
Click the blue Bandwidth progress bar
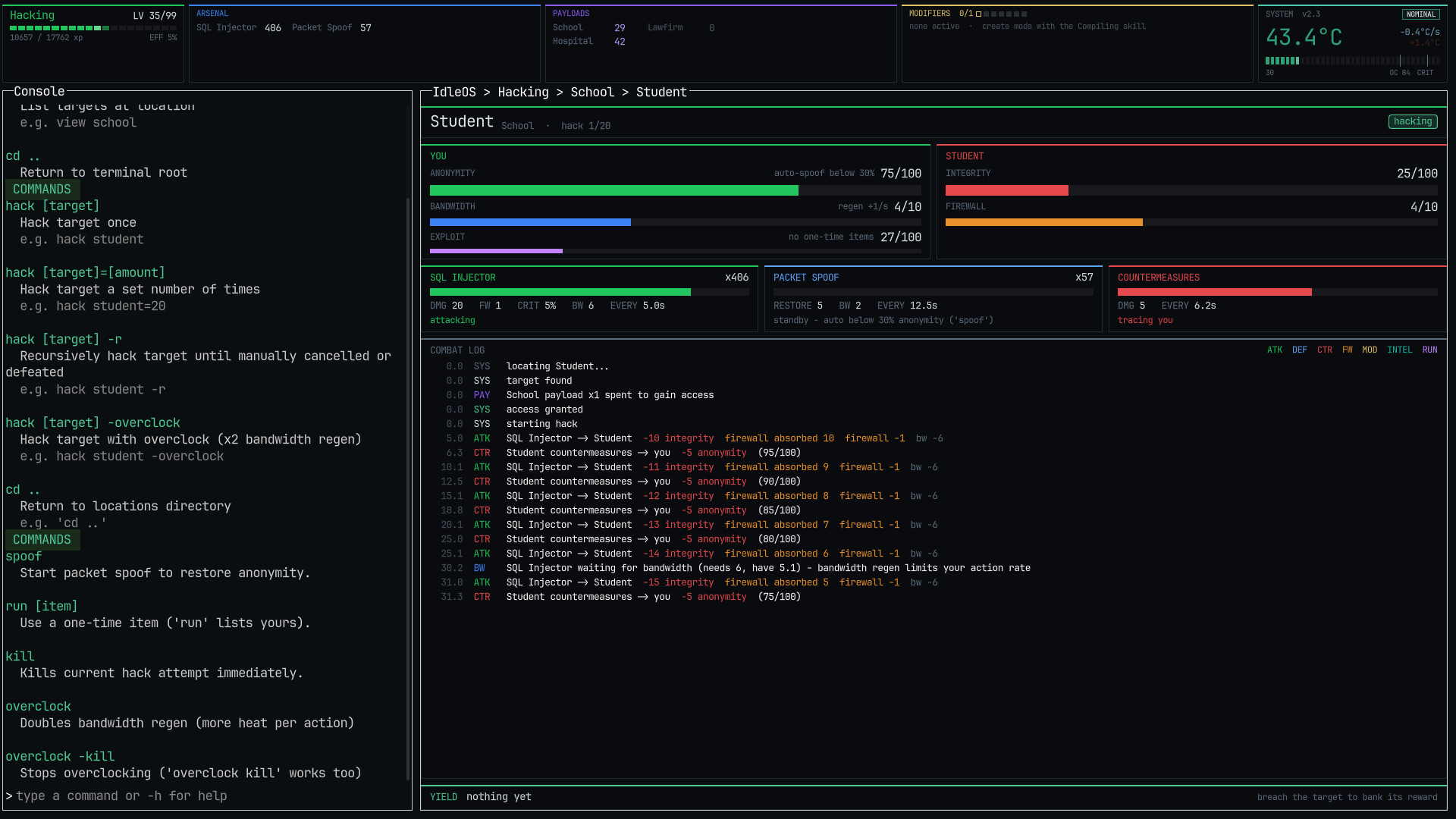[x=676, y=222]
